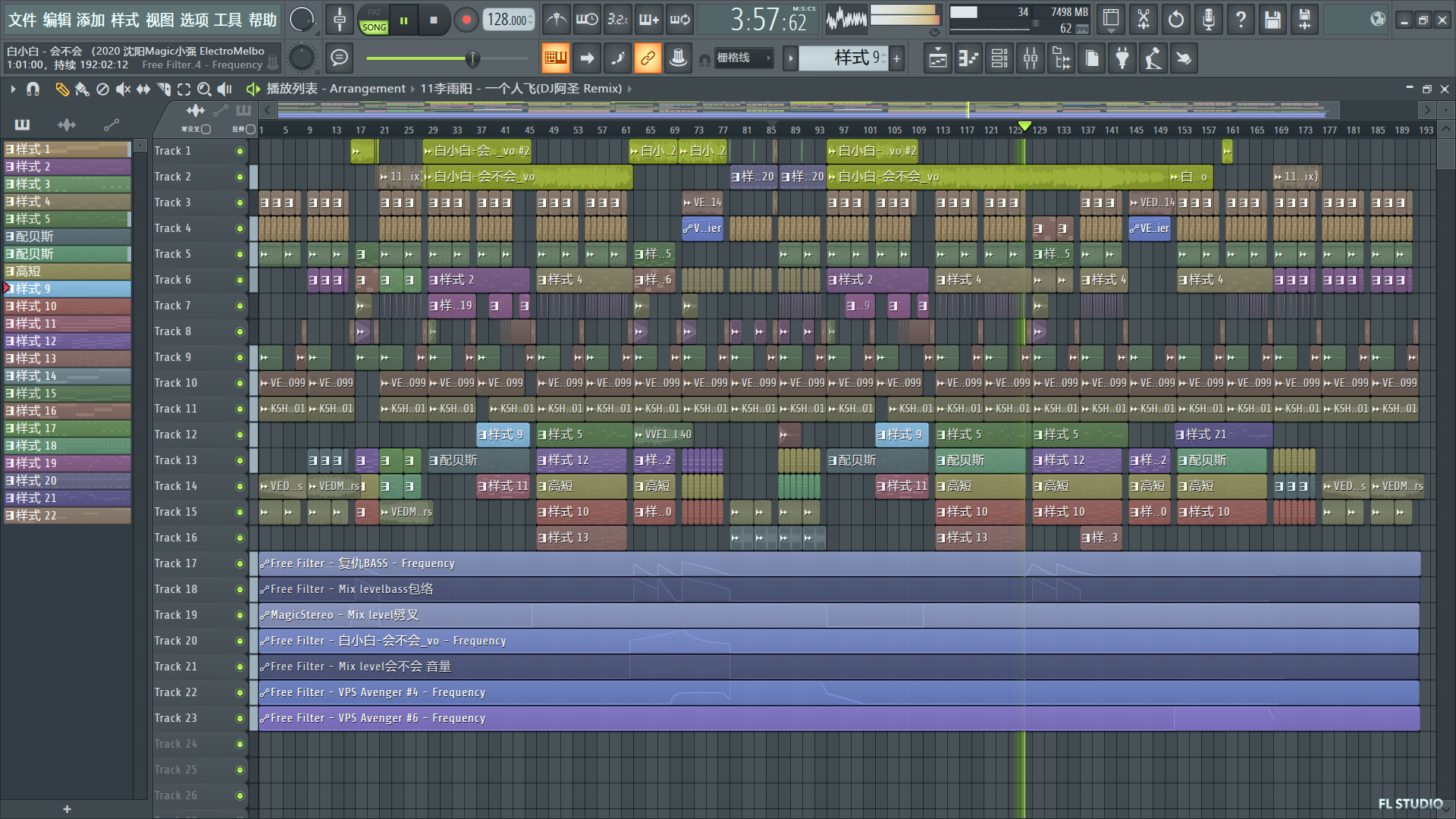Add new item with picker plus button
Viewport: 1456px width, 819px height.
point(67,809)
